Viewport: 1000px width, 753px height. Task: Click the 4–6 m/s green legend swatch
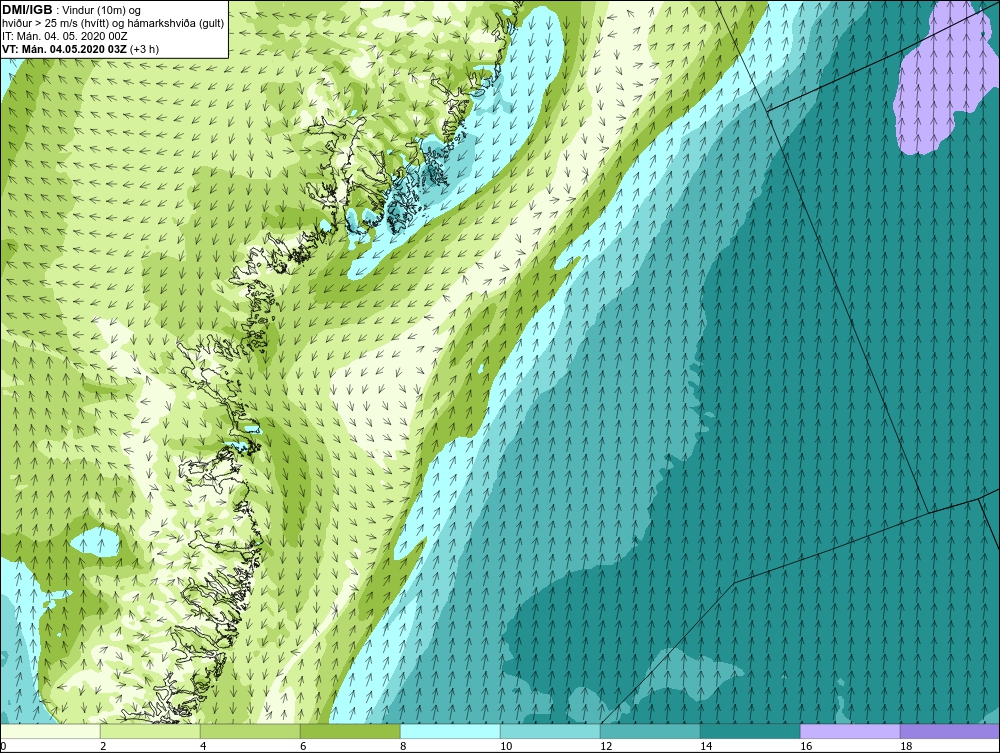tap(250, 731)
